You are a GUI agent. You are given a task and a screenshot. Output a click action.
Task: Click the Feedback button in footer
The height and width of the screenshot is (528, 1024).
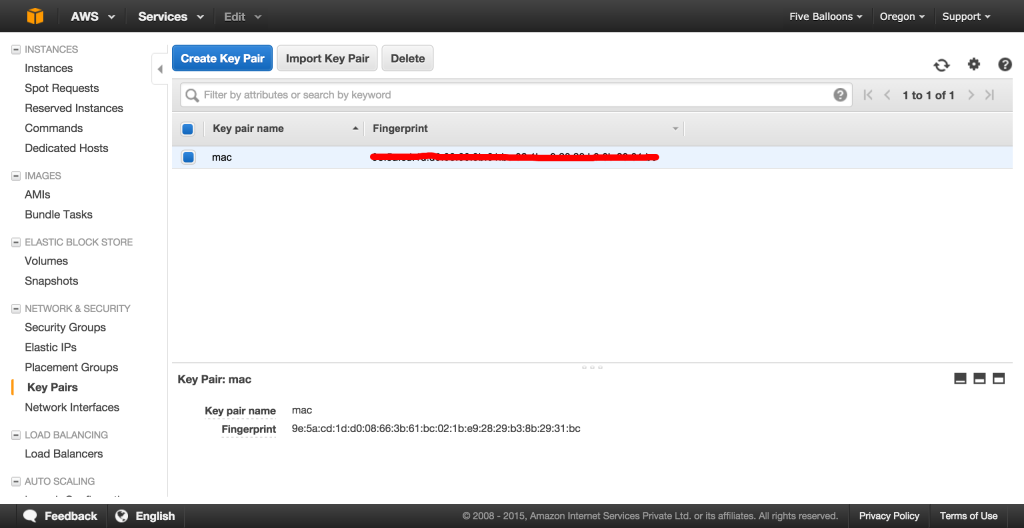(x=60, y=516)
